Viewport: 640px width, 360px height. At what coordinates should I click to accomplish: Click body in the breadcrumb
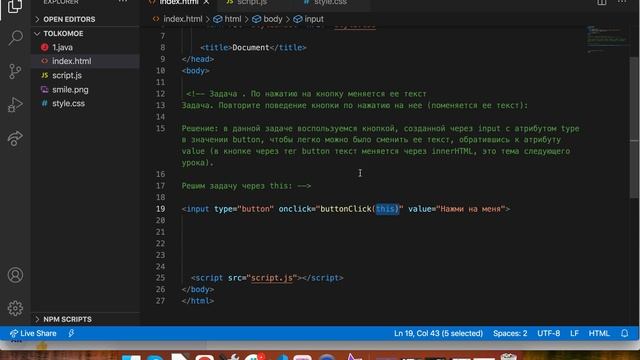coord(272,19)
